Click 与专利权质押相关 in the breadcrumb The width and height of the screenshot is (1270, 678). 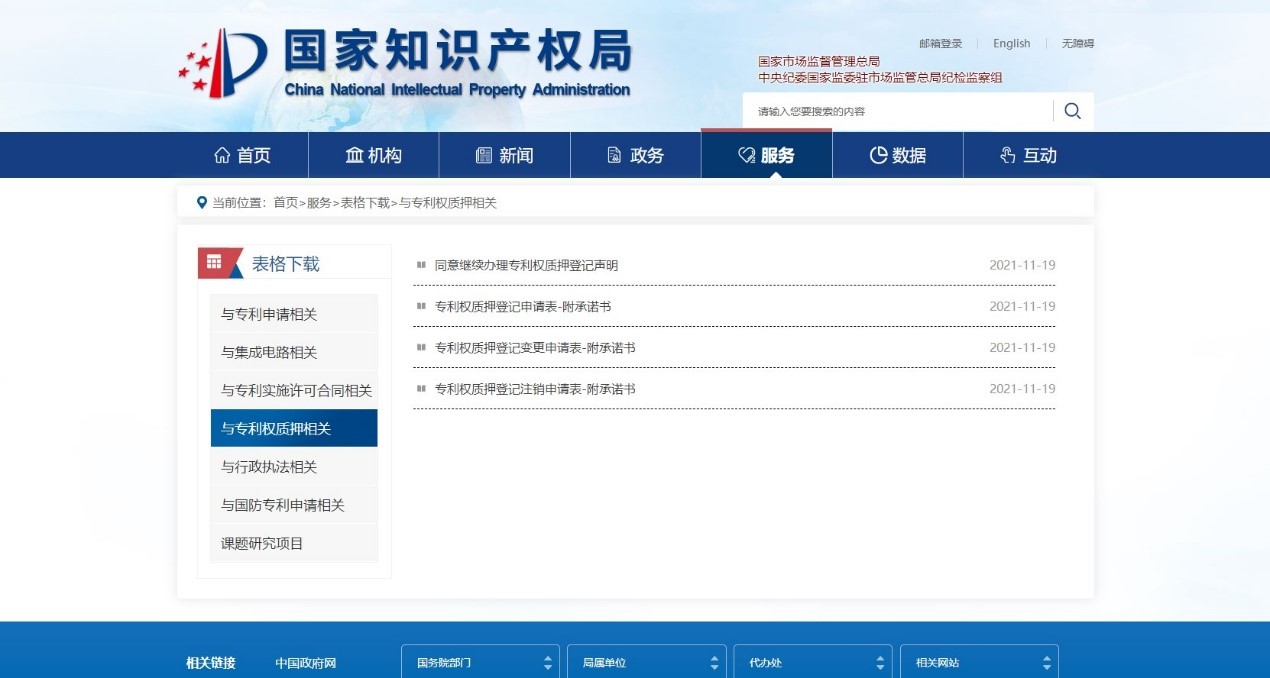pos(448,202)
